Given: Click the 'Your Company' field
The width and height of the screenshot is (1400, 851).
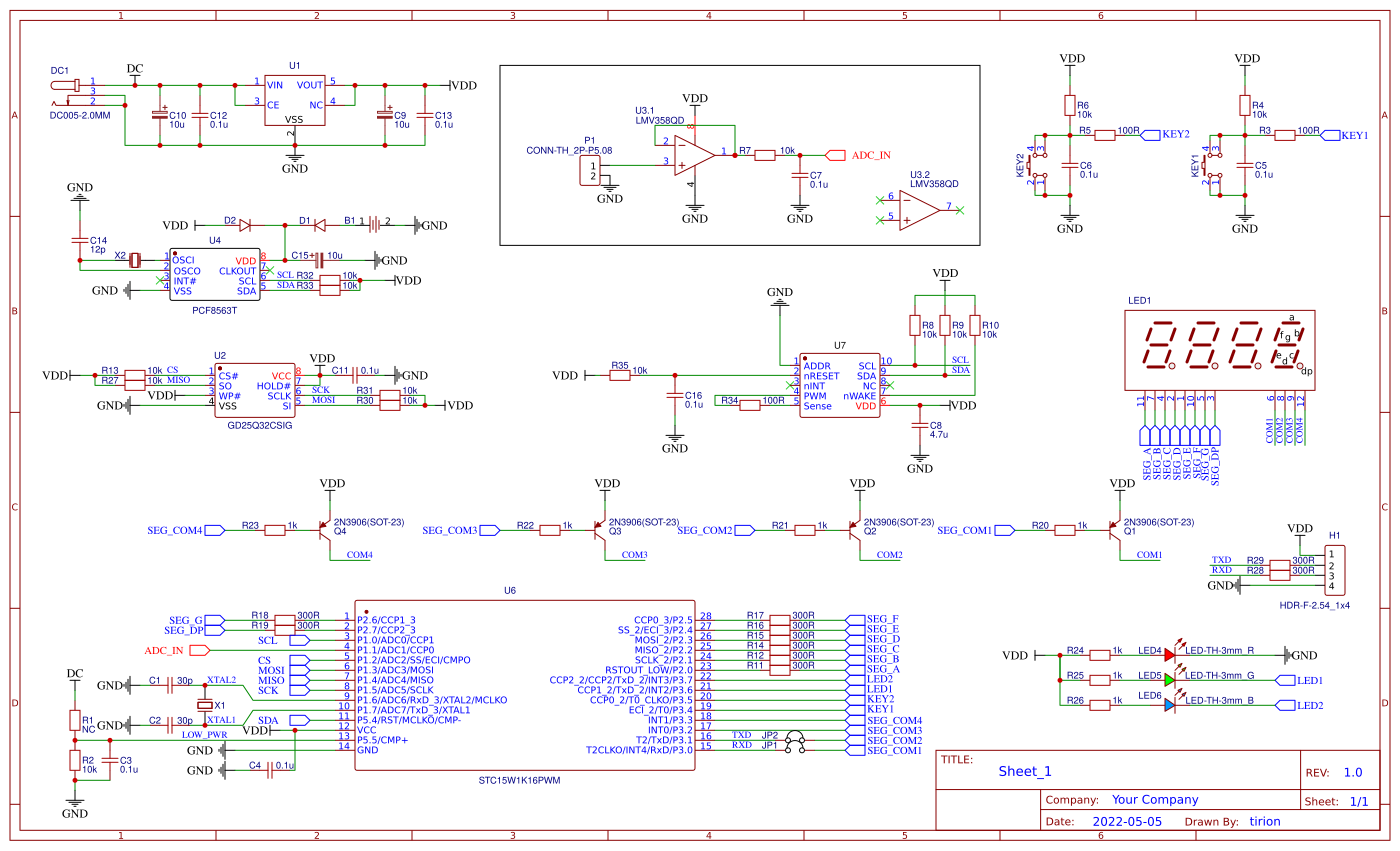Looking at the screenshot, I should click(x=1155, y=800).
